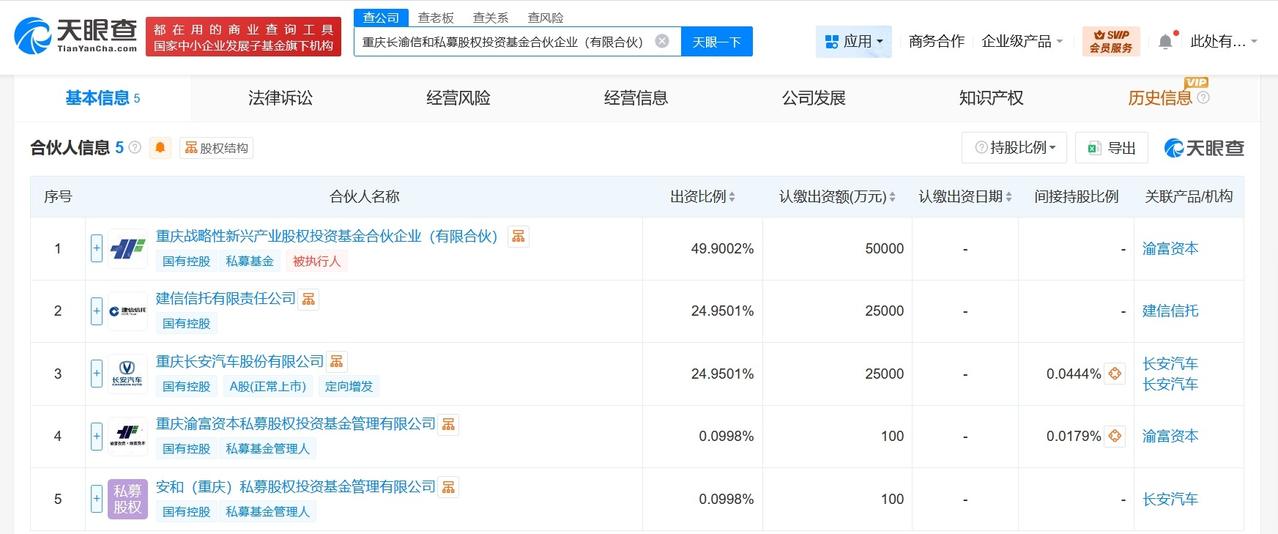Click the notification bell in the header
This screenshot has height=534, width=1278.
click(1165, 41)
